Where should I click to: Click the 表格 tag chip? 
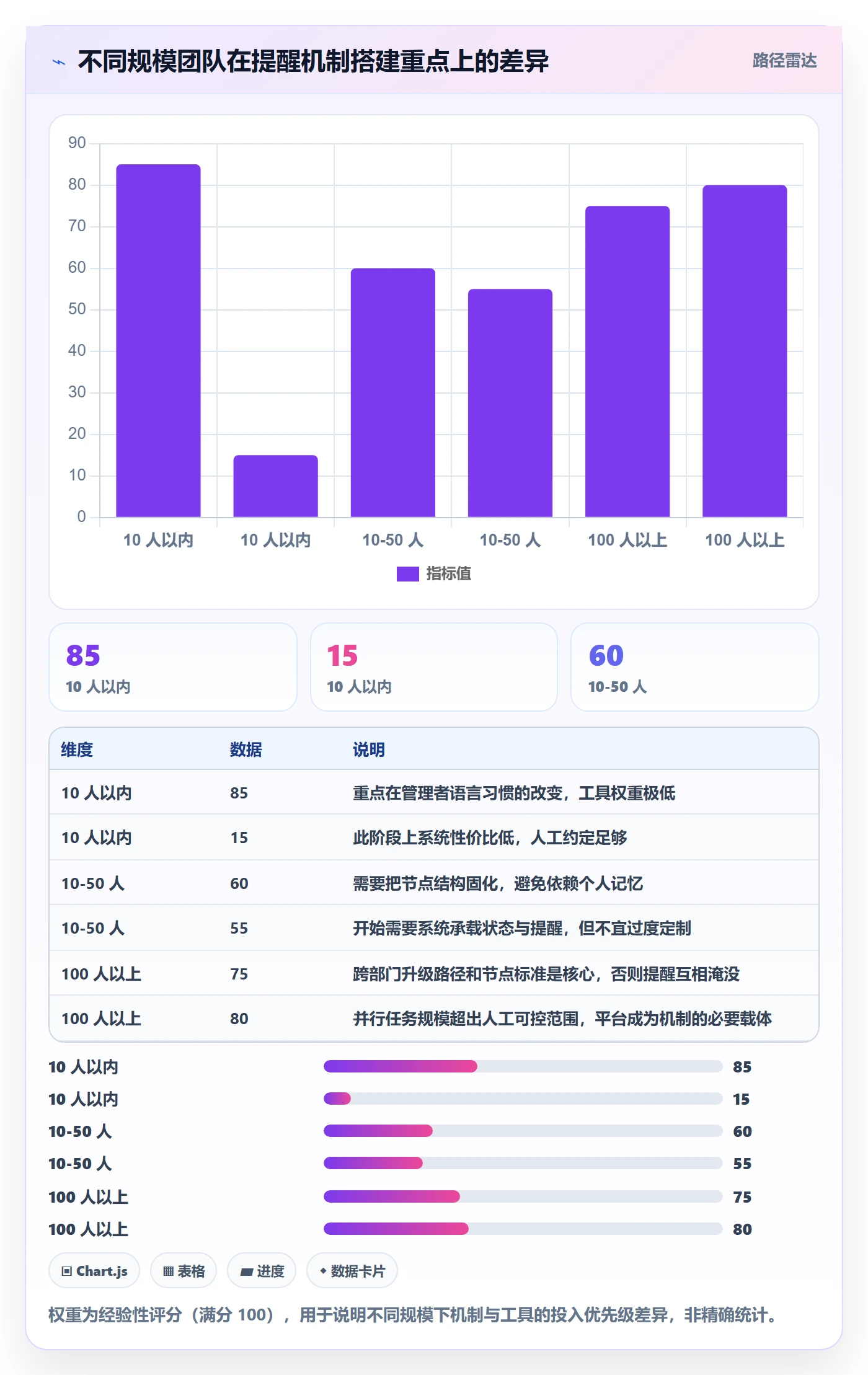click(184, 1271)
